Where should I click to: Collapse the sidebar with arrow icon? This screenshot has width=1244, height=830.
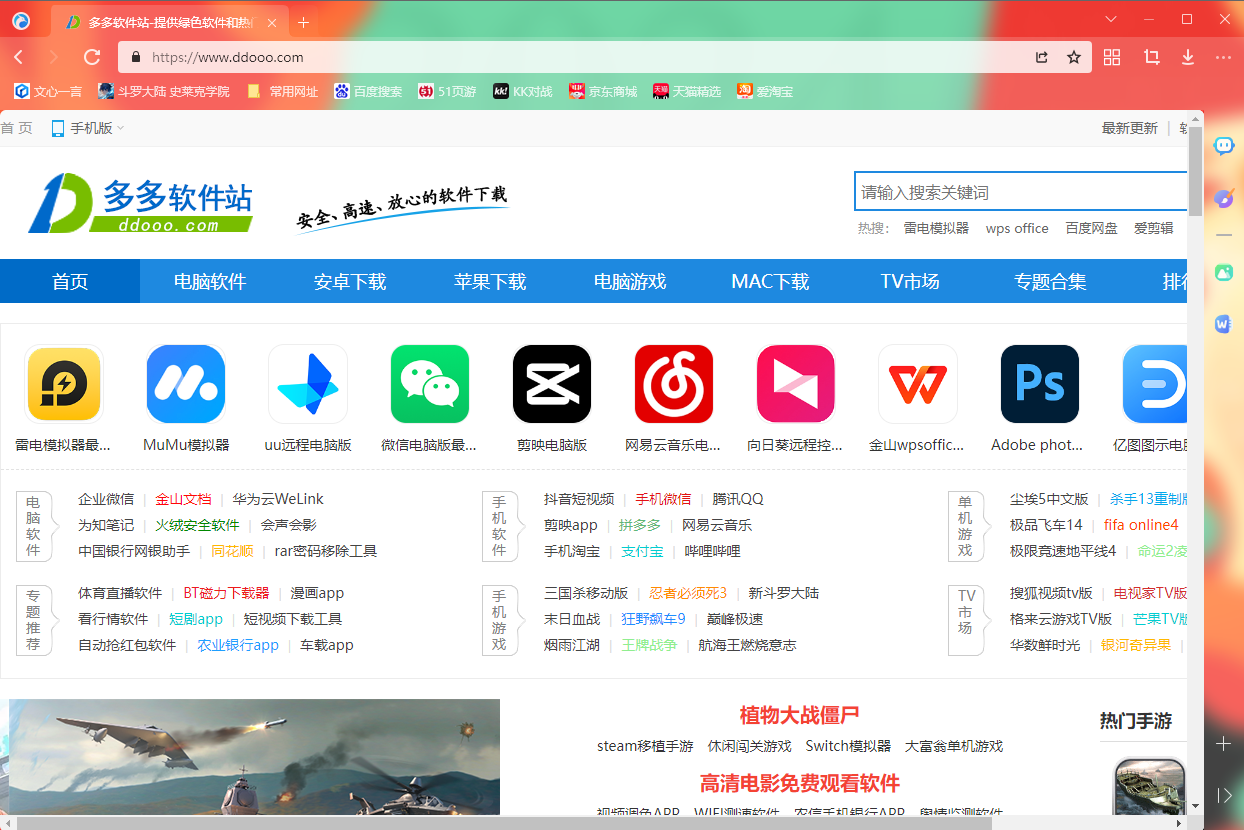click(1224, 795)
